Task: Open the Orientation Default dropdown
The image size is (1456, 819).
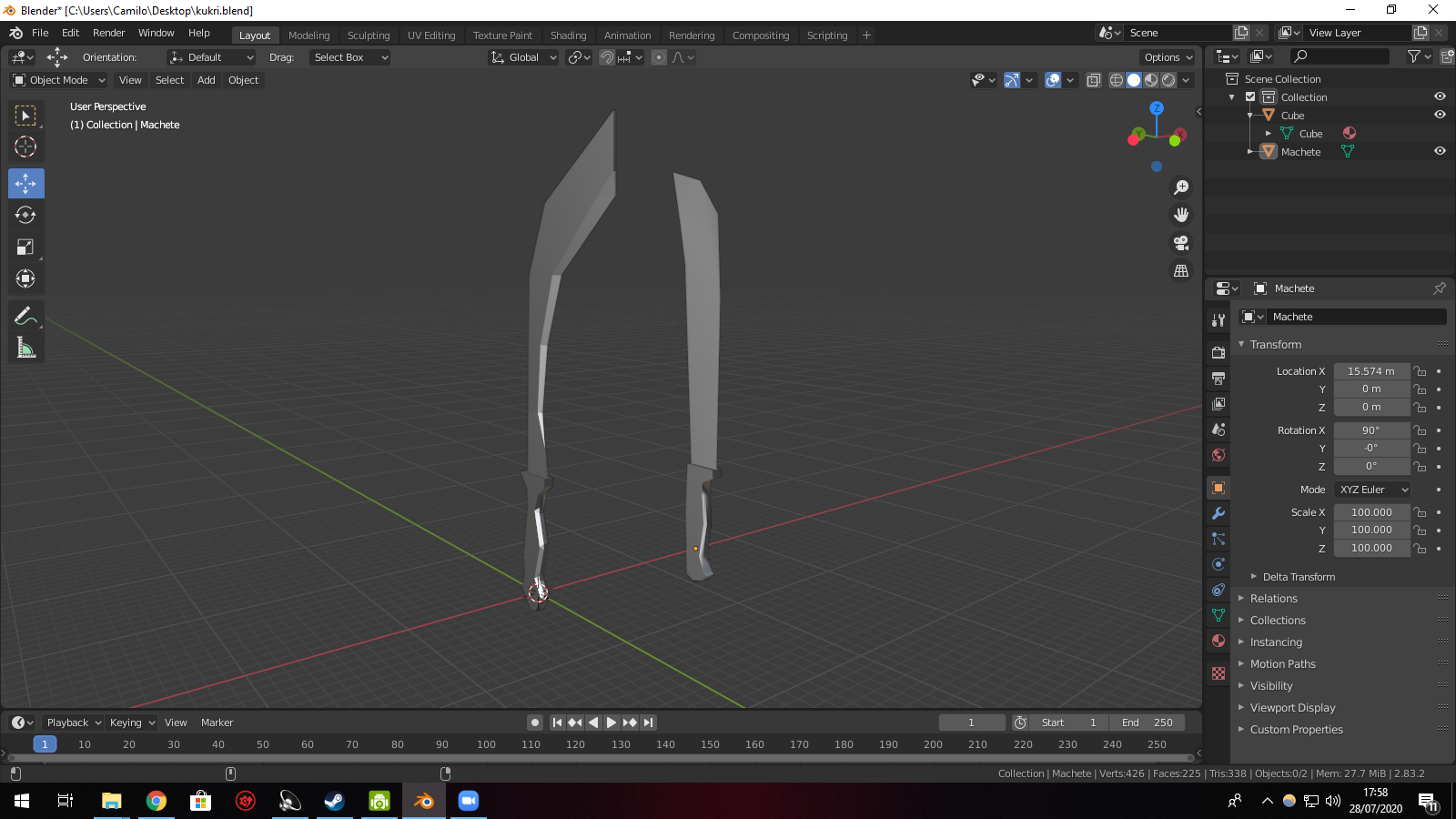Action: [211, 57]
